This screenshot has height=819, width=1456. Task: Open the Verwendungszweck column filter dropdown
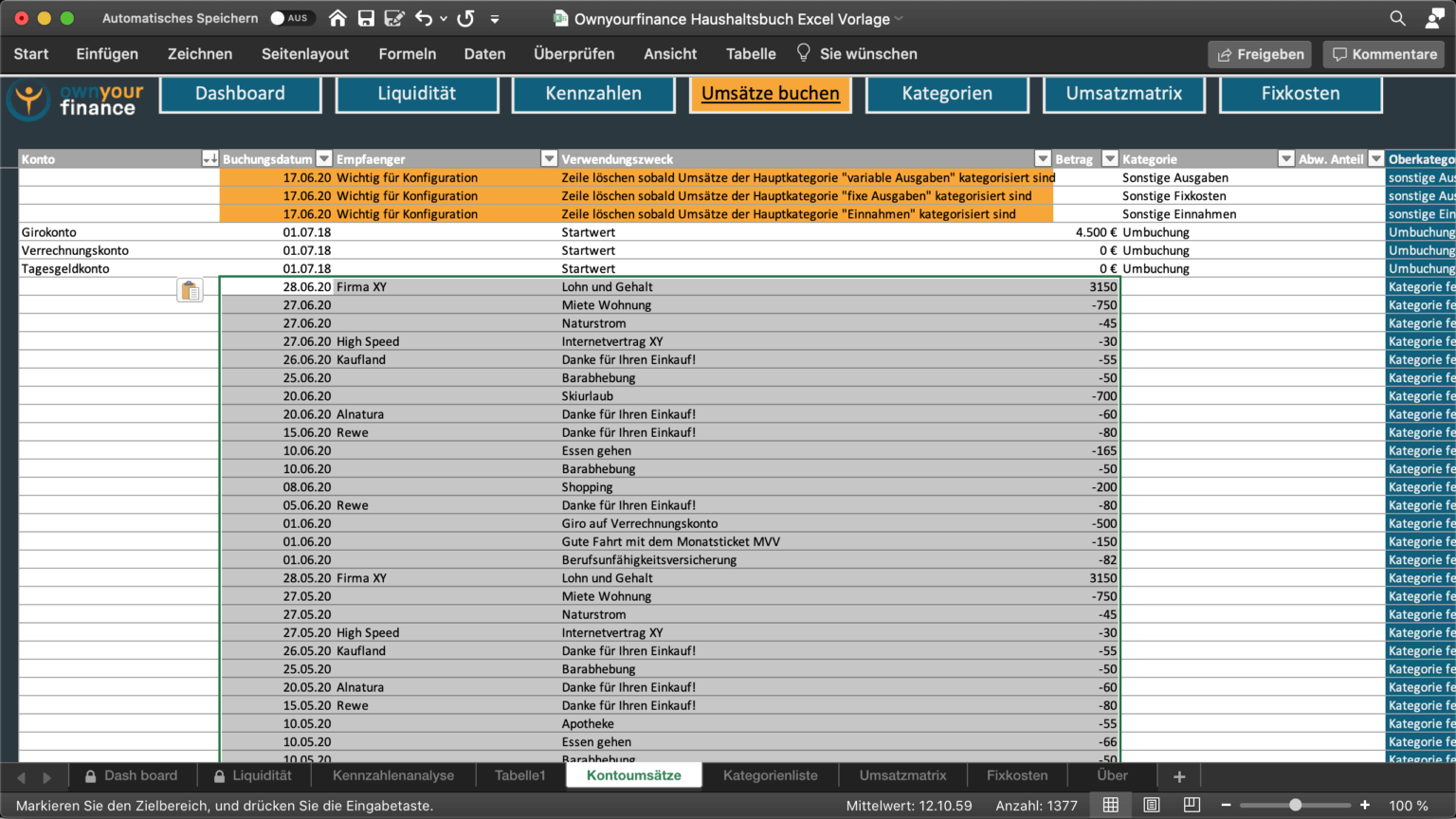click(1043, 159)
